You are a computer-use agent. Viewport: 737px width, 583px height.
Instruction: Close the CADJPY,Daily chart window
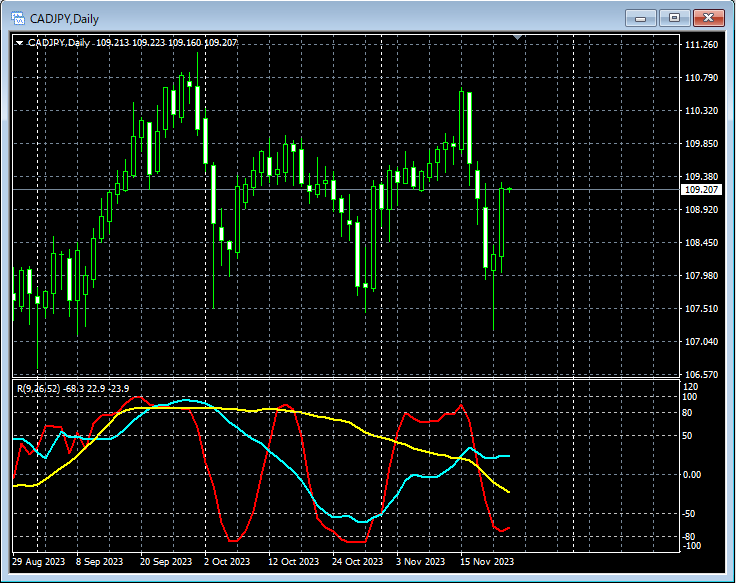[x=708, y=18]
